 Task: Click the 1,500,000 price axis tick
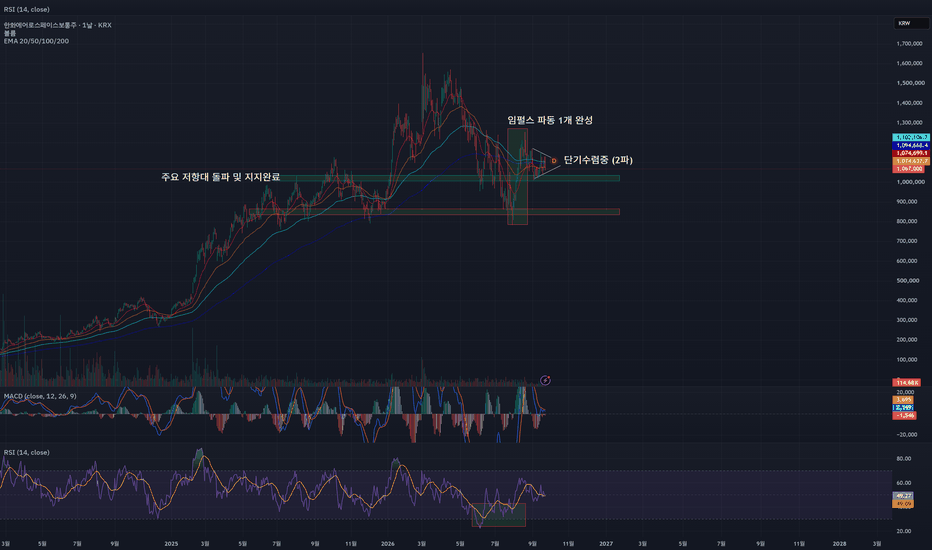pos(909,83)
